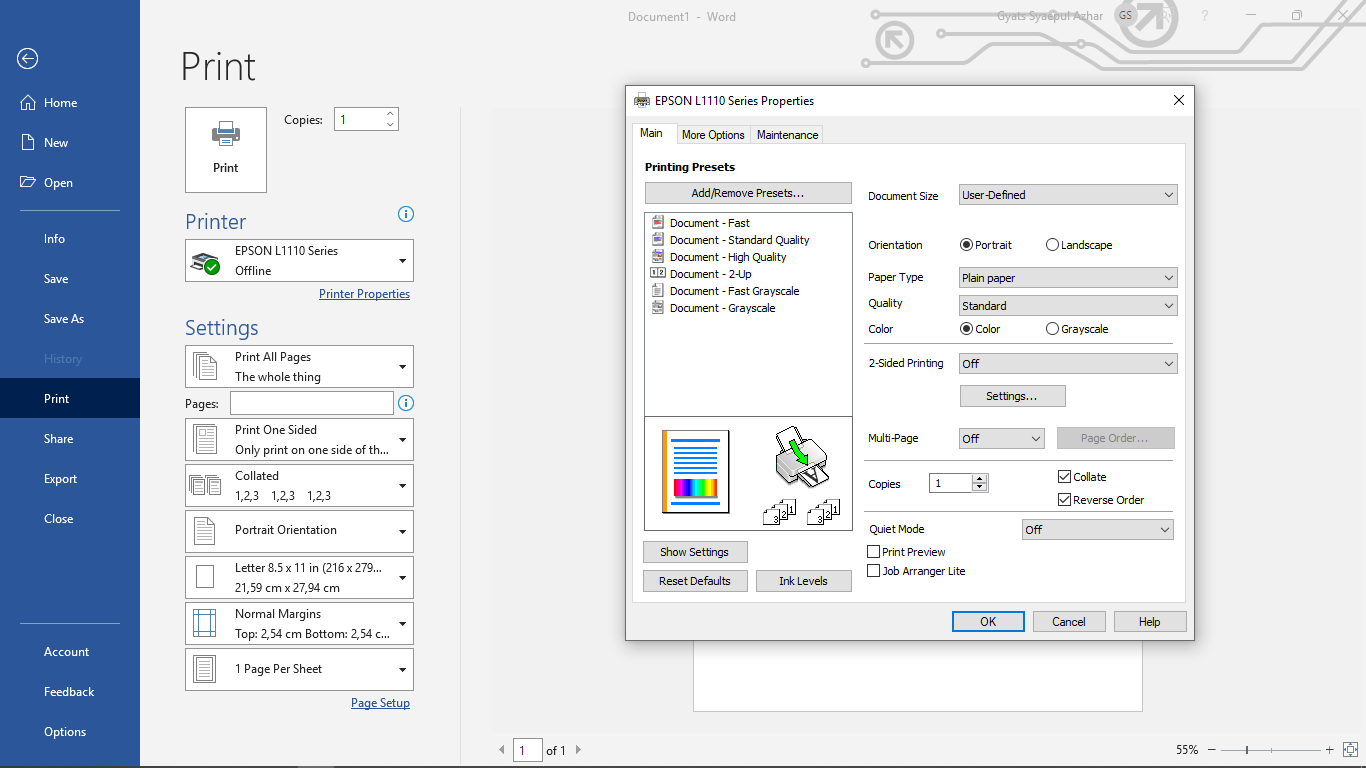Open the Export menu item
Image resolution: width=1366 pixels, height=768 pixels.
[x=70, y=479]
